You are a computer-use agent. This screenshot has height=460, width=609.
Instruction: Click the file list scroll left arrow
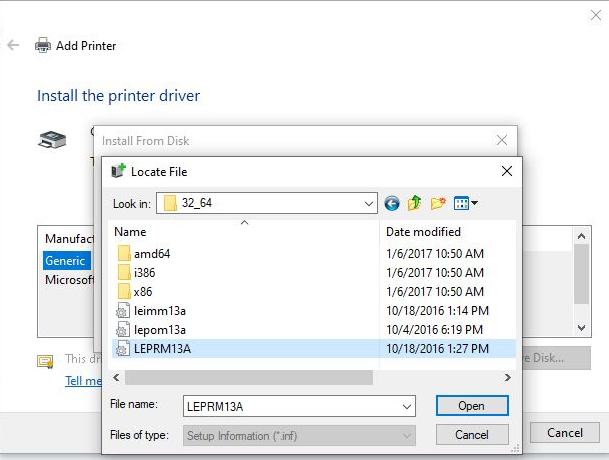point(116,377)
